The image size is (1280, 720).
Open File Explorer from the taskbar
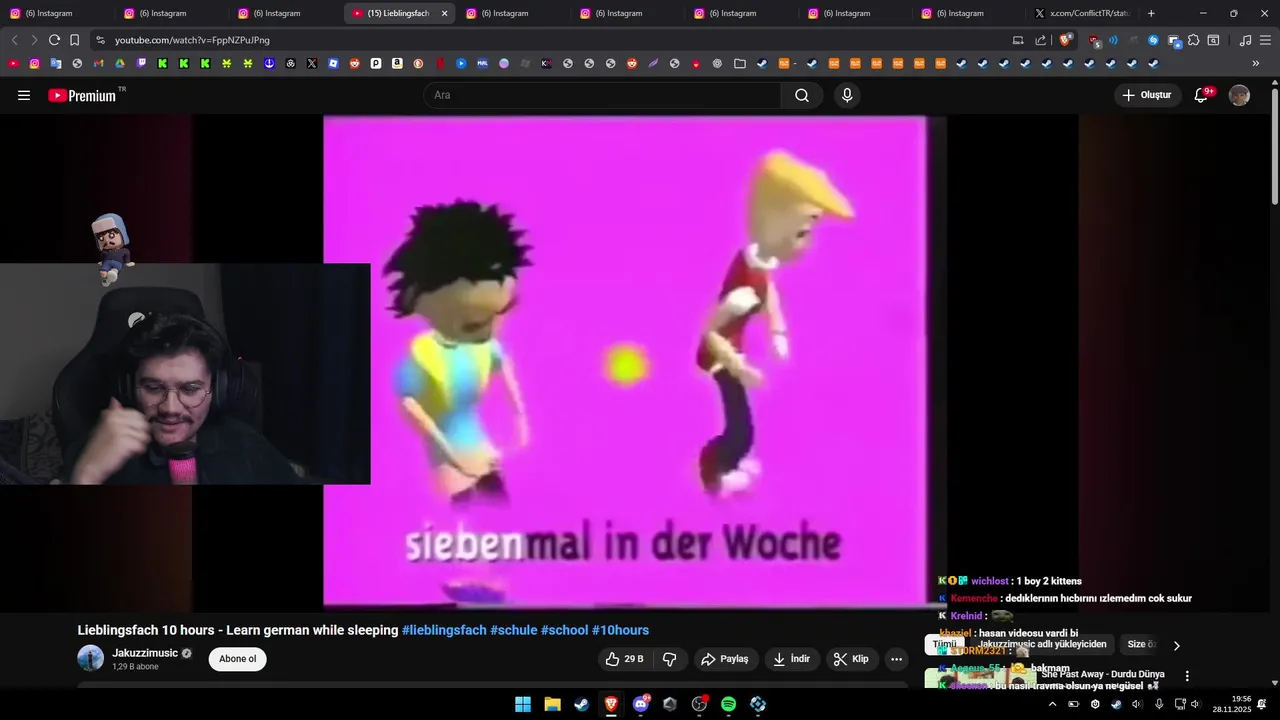click(552, 704)
